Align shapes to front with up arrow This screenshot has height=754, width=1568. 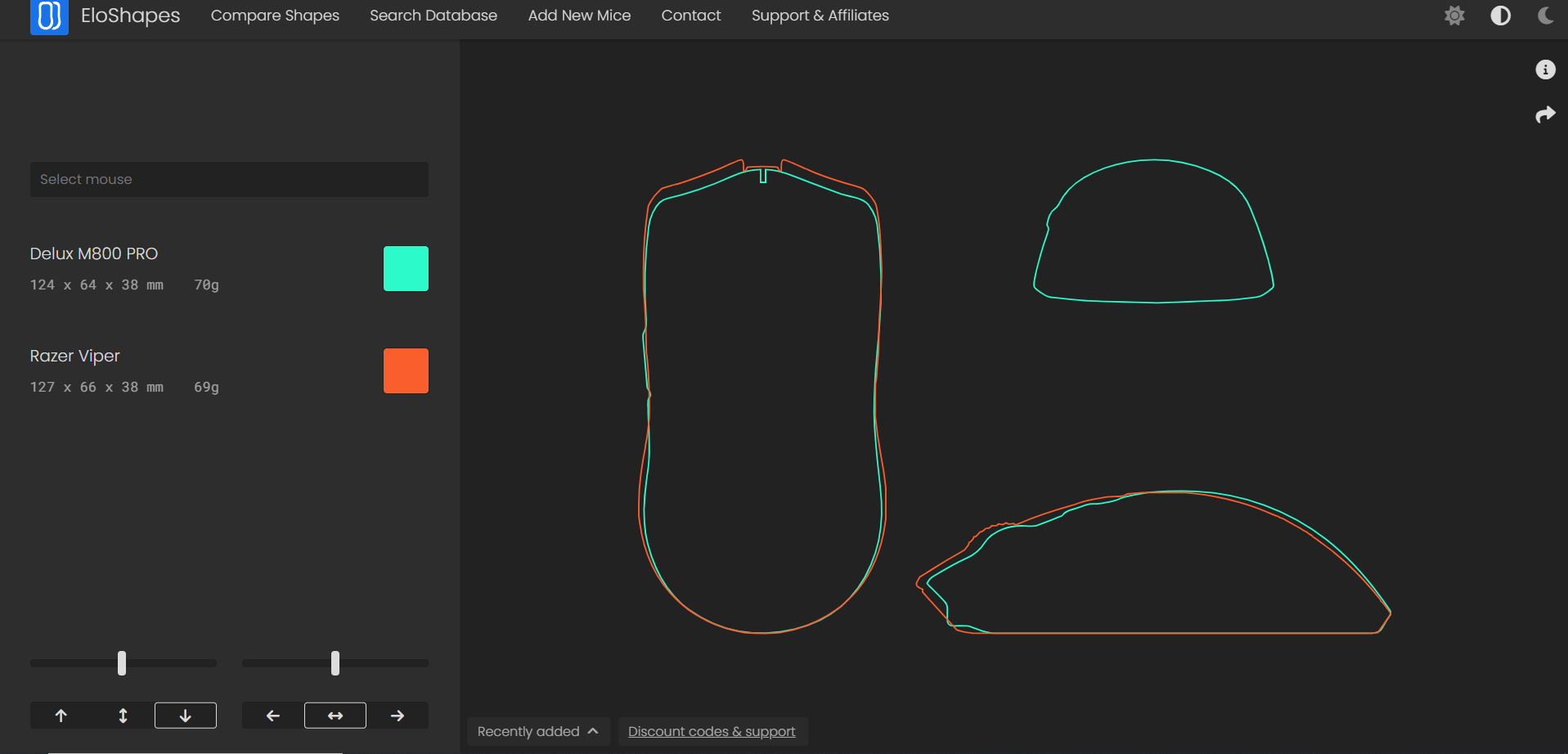pyautogui.click(x=61, y=716)
